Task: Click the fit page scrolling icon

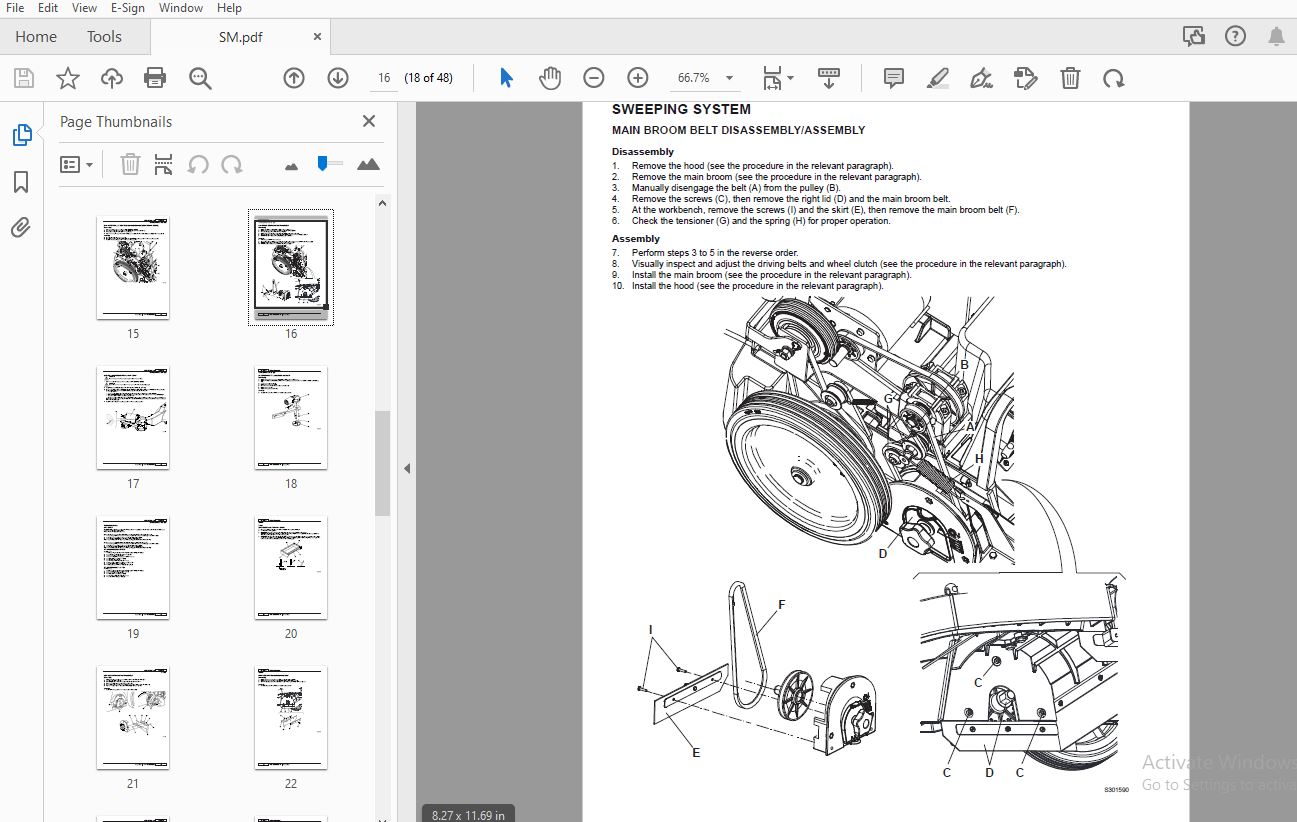Action: point(773,78)
